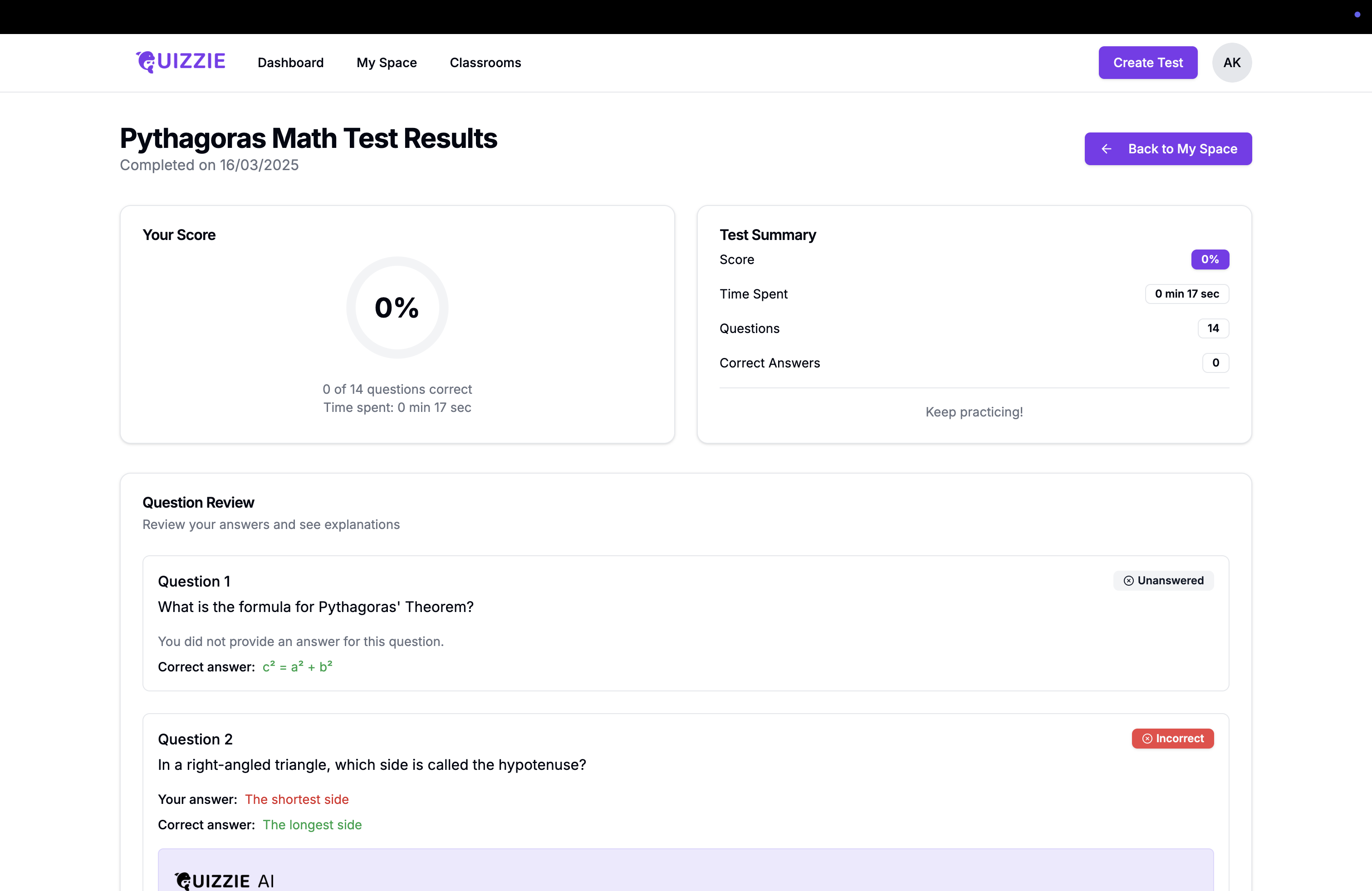Open the Dashboard page
This screenshot has width=1372, height=891.
[290, 62]
